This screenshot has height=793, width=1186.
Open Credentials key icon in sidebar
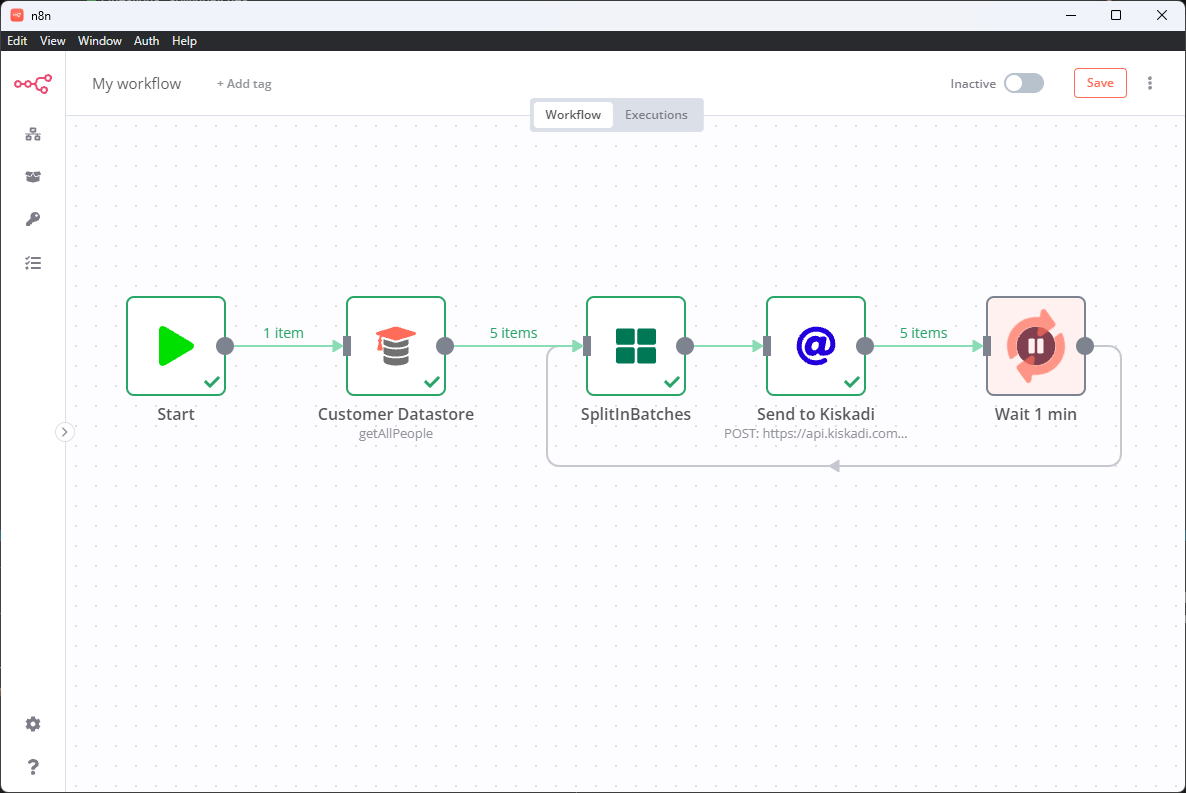coord(33,219)
